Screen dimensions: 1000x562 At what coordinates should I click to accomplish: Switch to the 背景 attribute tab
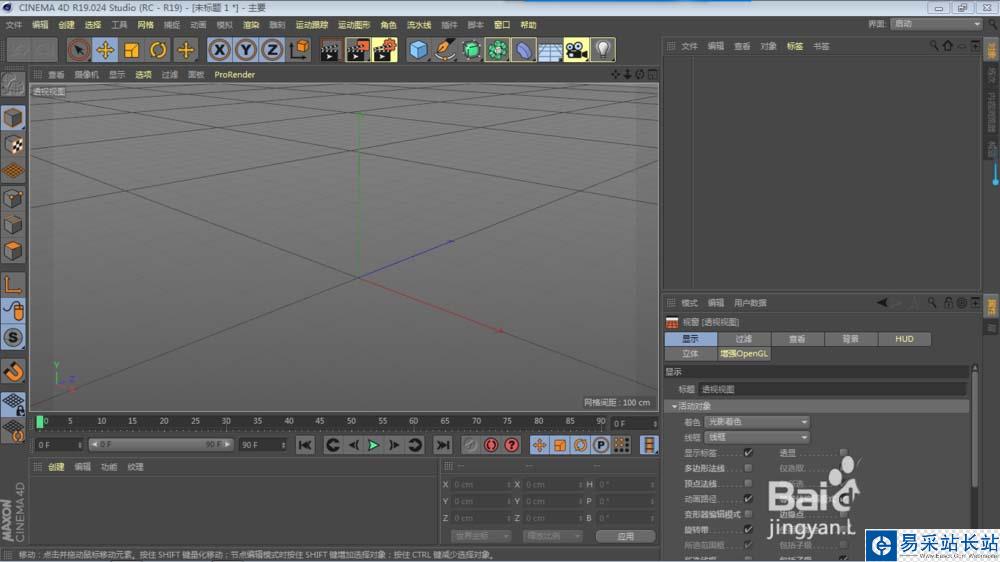851,339
